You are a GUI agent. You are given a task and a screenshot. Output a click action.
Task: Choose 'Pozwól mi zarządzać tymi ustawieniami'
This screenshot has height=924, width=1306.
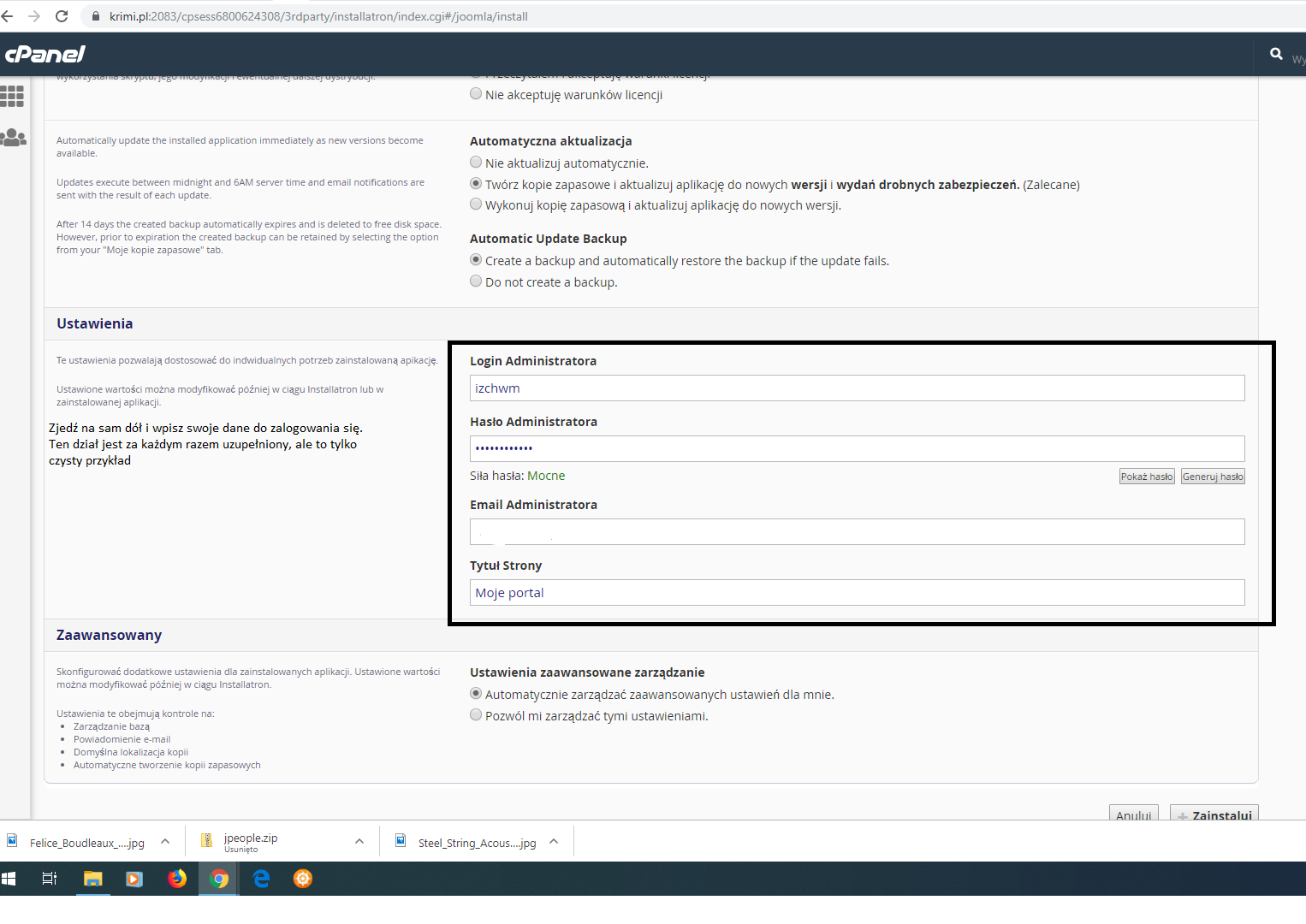476,714
